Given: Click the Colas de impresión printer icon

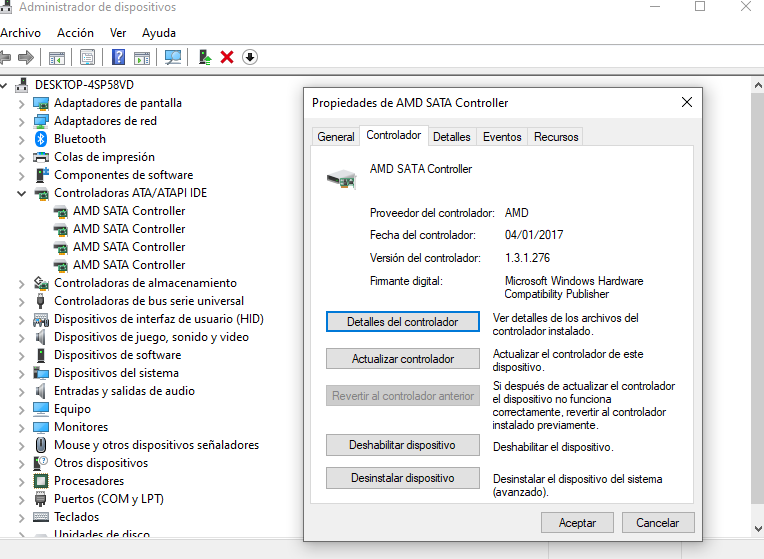Looking at the screenshot, I should (41, 157).
